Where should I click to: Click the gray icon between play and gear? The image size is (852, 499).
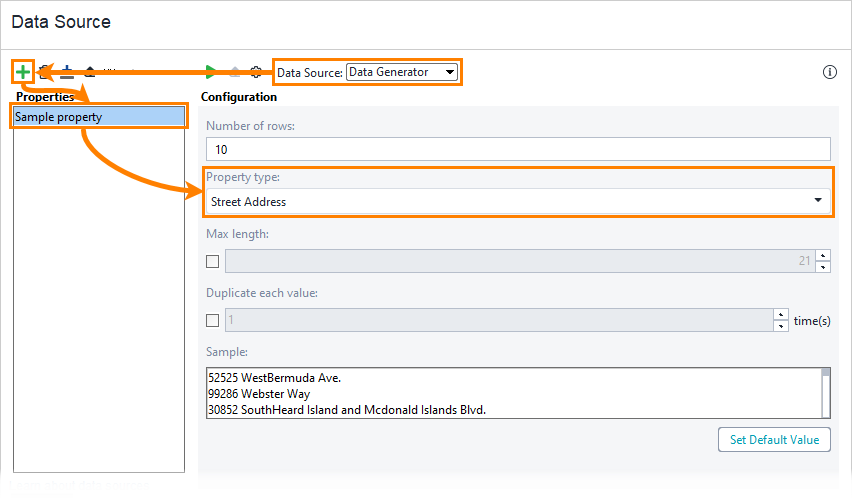[x=234, y=72]
